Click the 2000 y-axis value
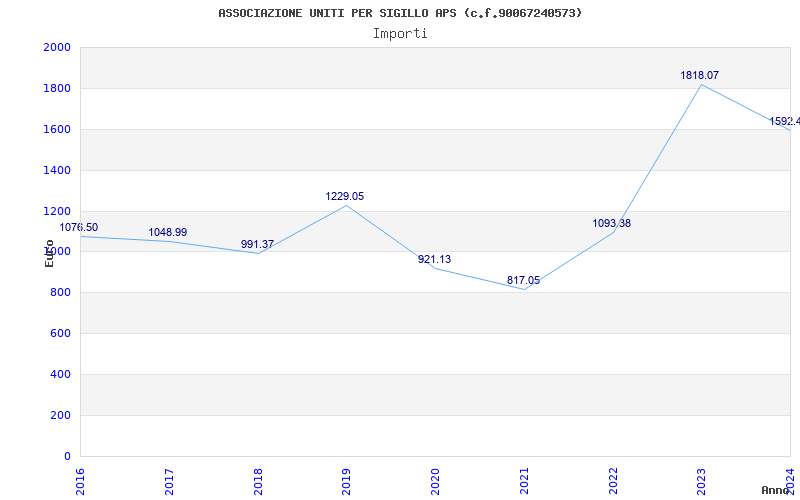The width and height of the screenshot is (800, 500). coord(57,47)
